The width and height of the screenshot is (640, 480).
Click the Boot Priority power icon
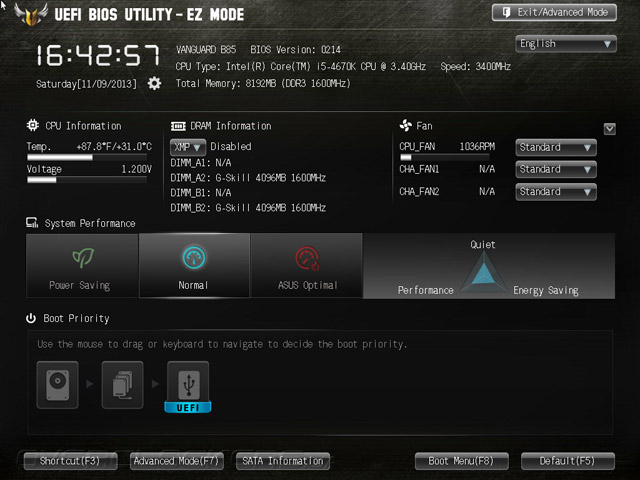pyautogui.click(x=31, y=318)
